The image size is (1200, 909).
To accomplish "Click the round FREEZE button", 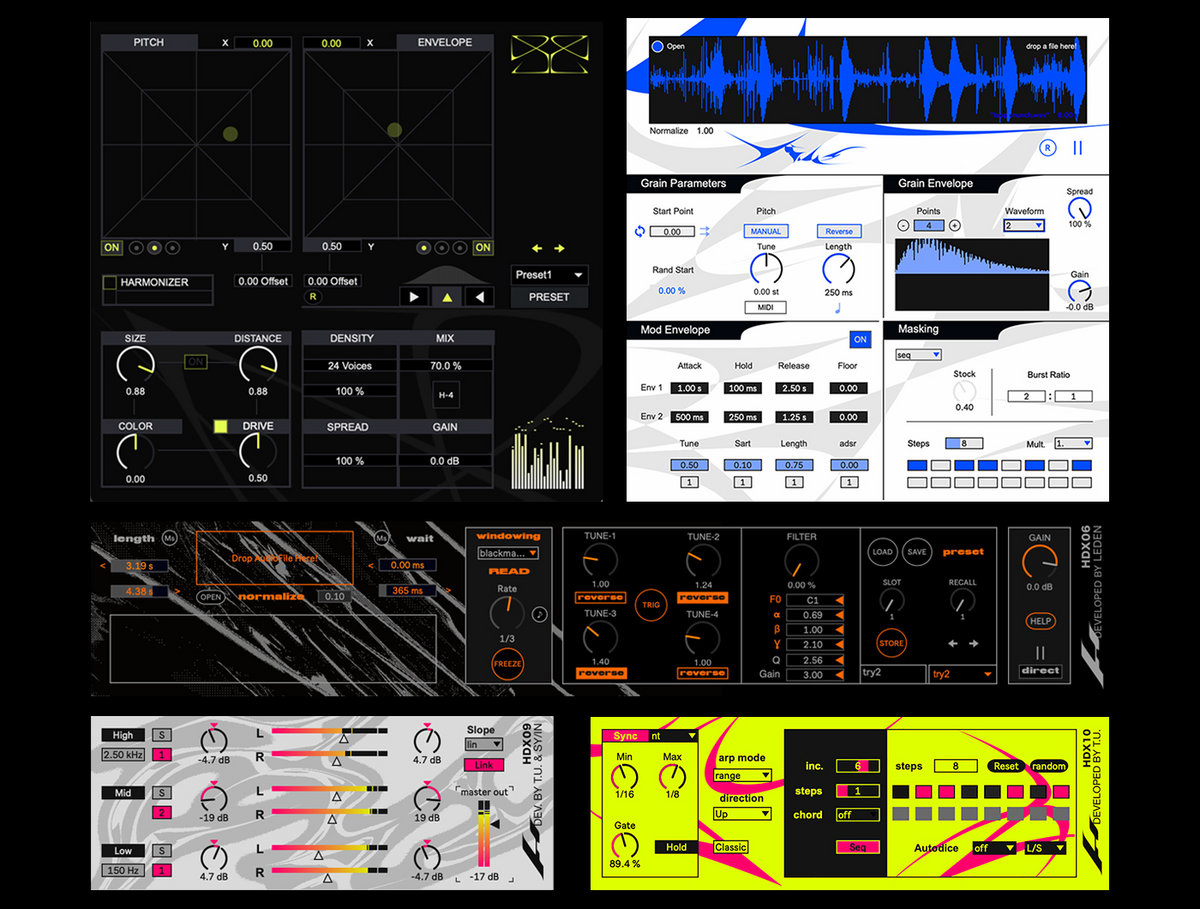I will 507,664.
